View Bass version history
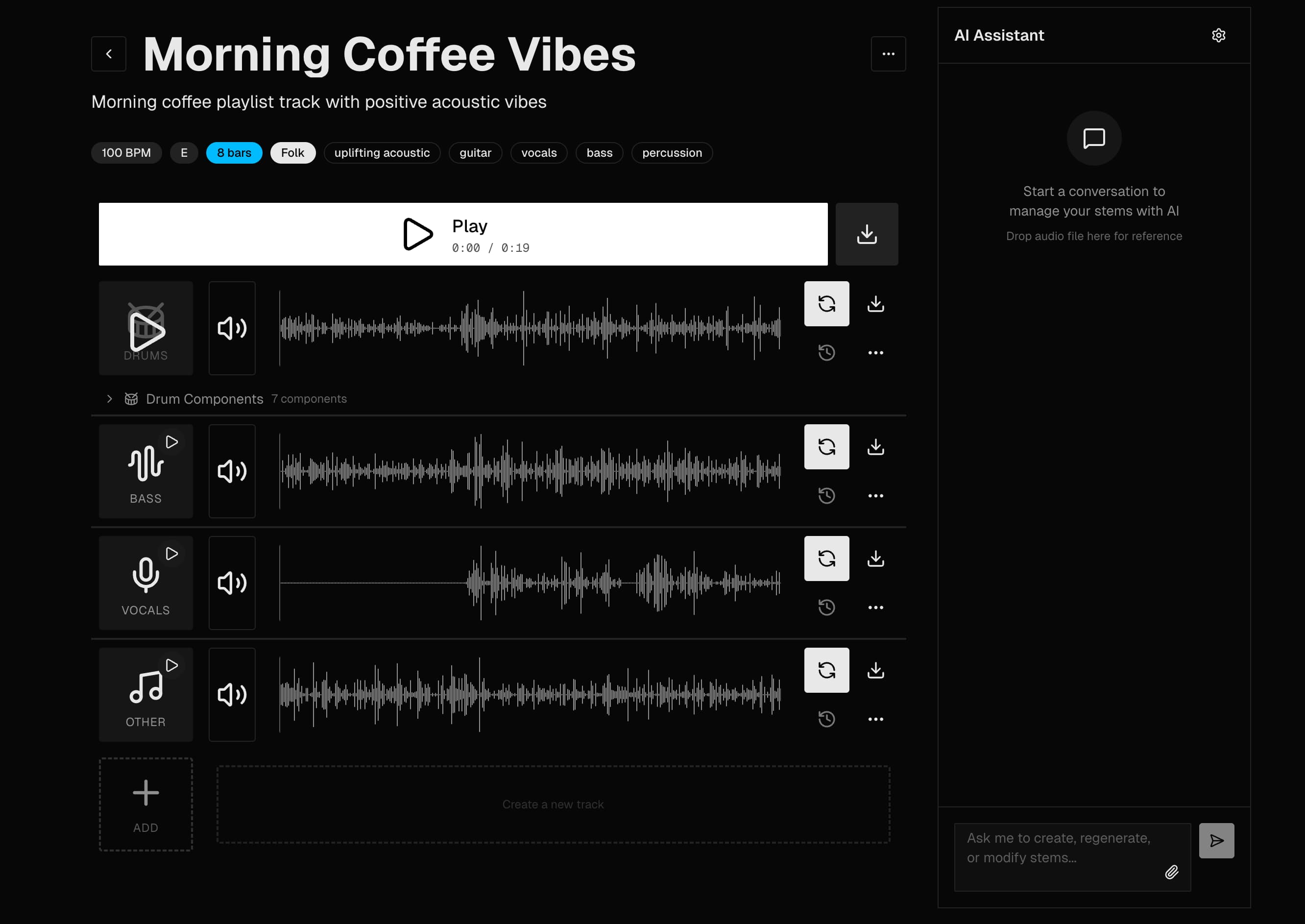This screenshot has width=1305, height=924. [x=826, y=496]
